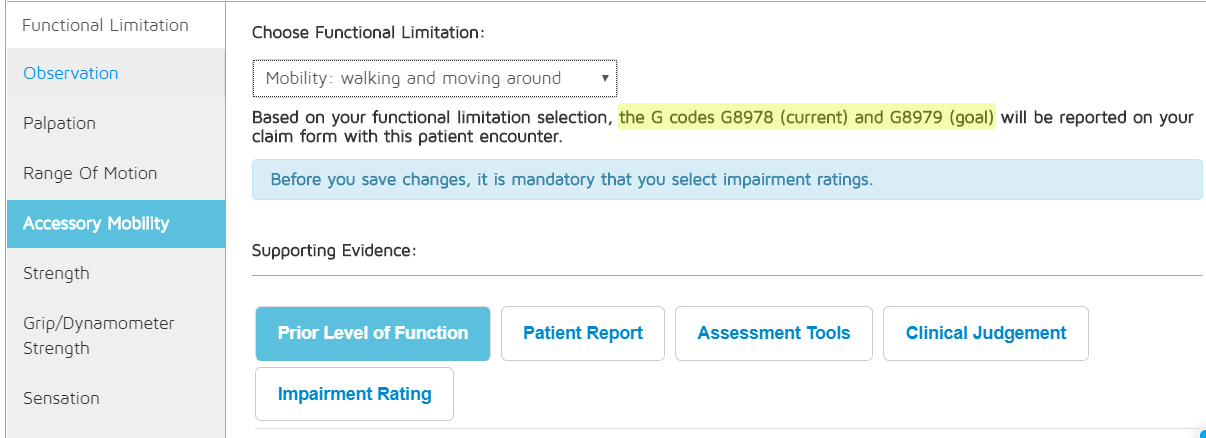Open the Functional Limitation sidebar tab

[x=105, y=25]
